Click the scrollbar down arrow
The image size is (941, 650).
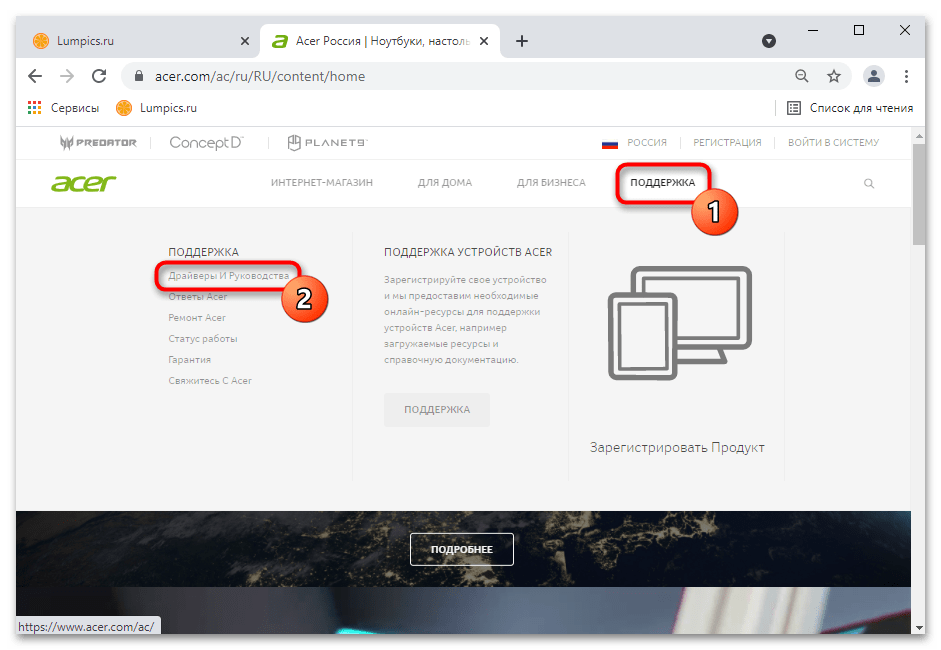point(919,627)
